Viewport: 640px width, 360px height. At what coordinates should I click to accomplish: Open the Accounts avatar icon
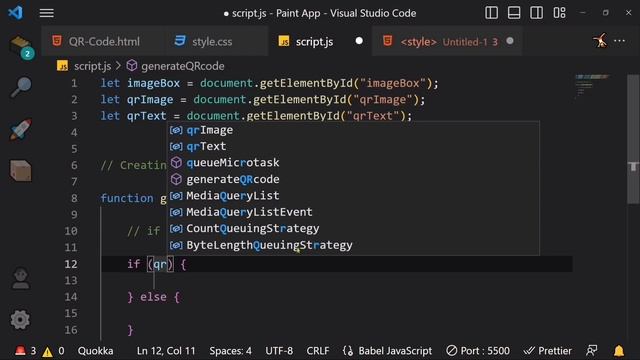tap(20, 278)
